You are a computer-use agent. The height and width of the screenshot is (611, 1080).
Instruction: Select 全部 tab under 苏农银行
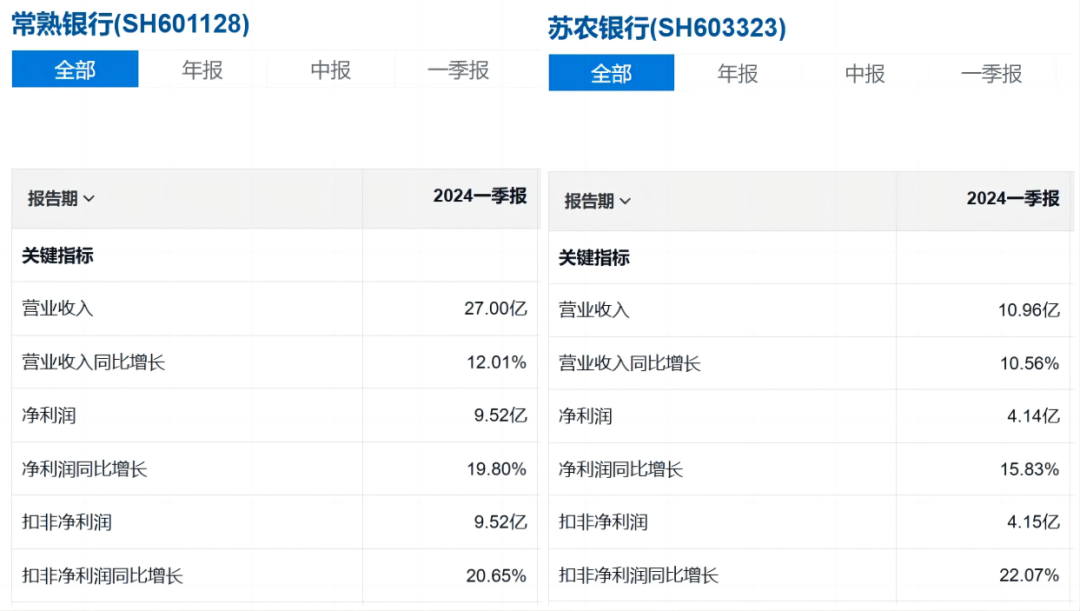(x=612, y=73)
